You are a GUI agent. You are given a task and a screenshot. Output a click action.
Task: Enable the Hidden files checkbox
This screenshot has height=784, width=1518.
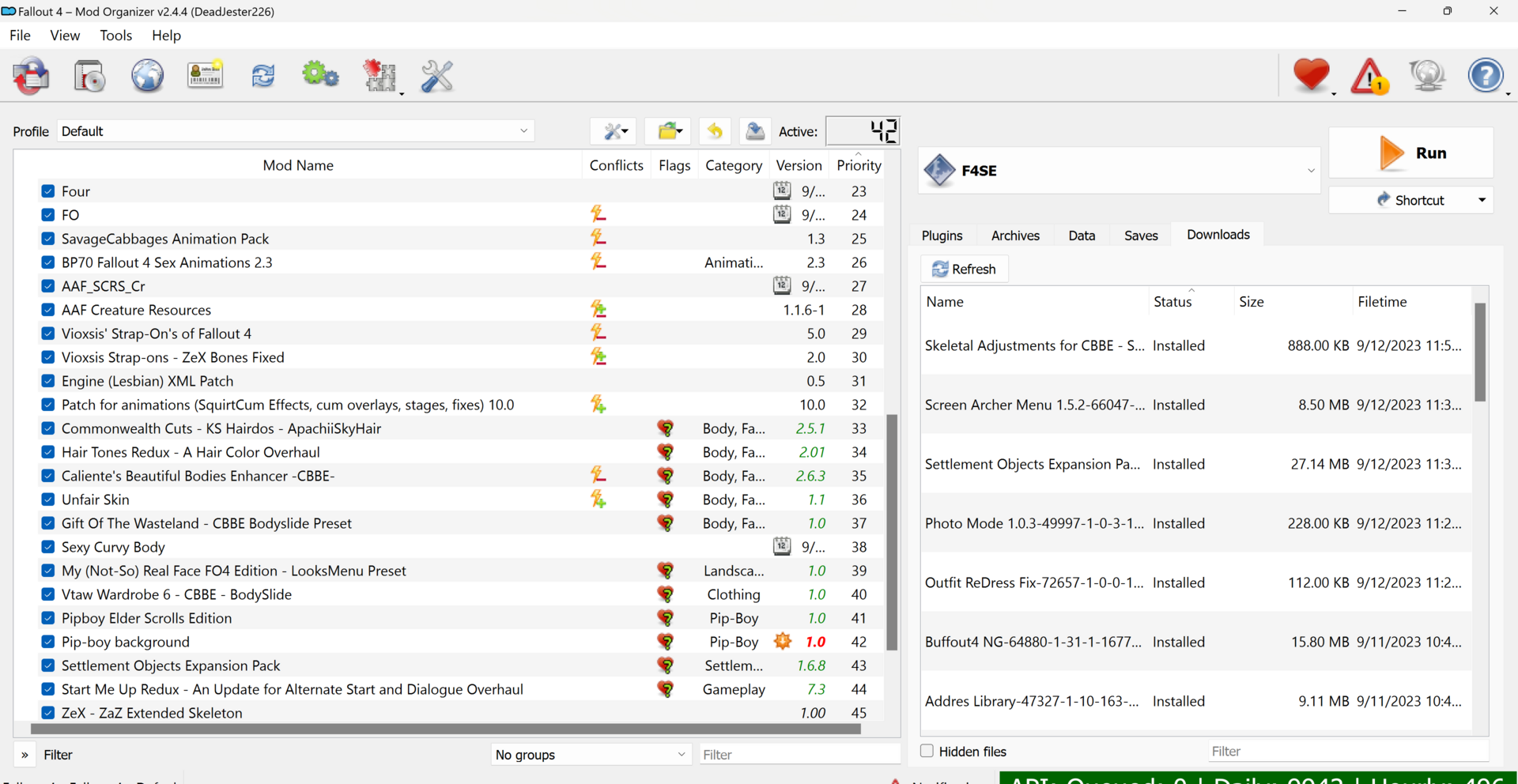coord(927,751)
